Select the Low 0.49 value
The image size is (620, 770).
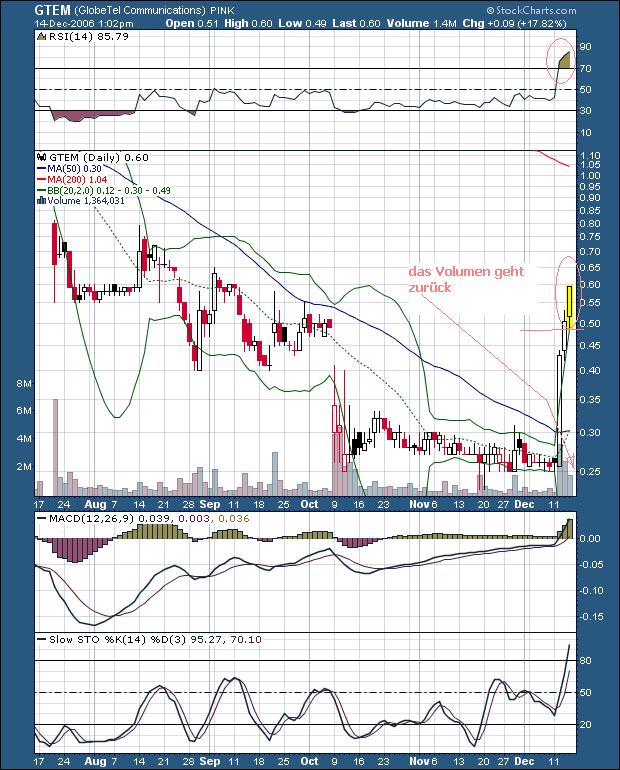coord(302,24)
